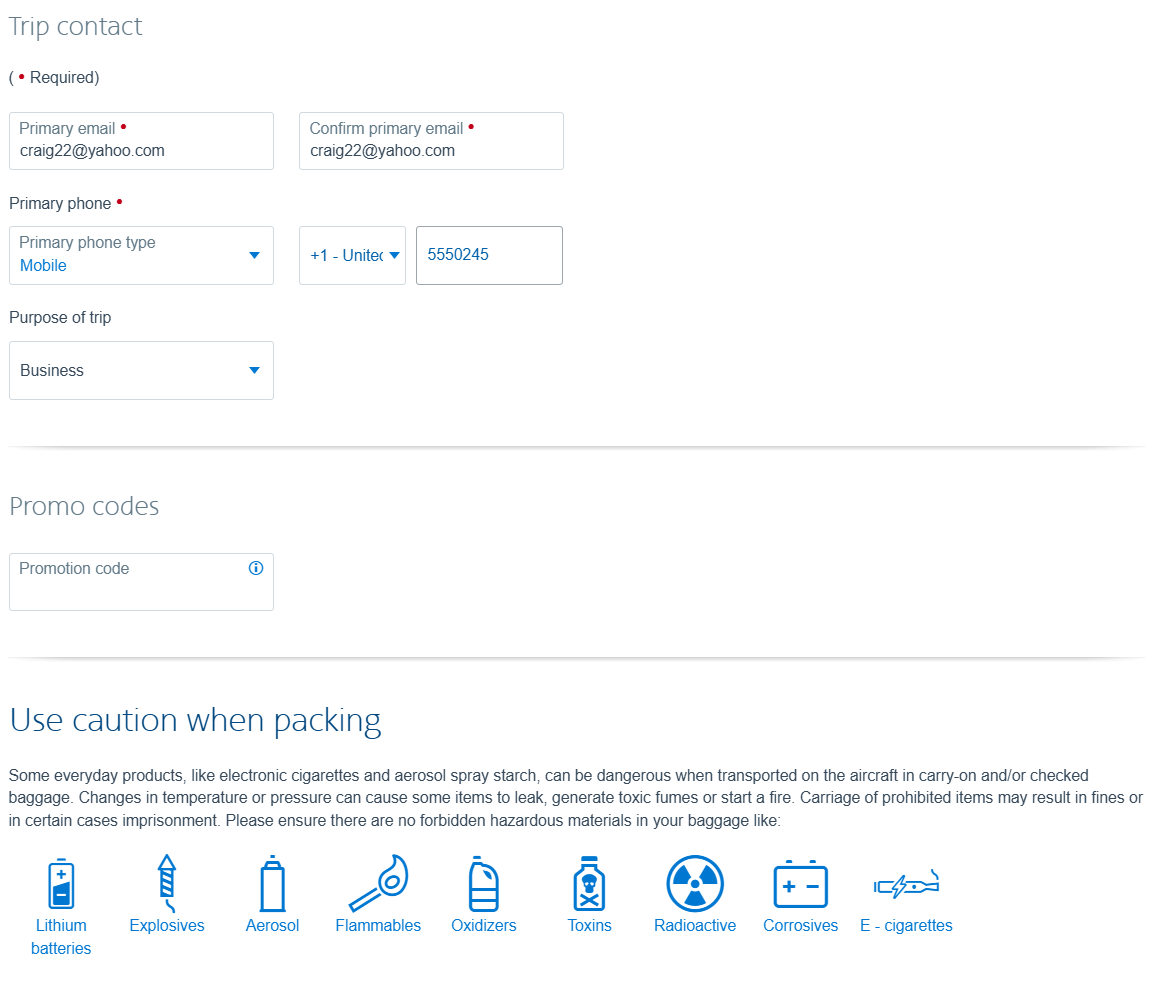This screenshot has width=1161, height=985.
Task: Click the Radioactive hazard icon
Action: [695, 883]
